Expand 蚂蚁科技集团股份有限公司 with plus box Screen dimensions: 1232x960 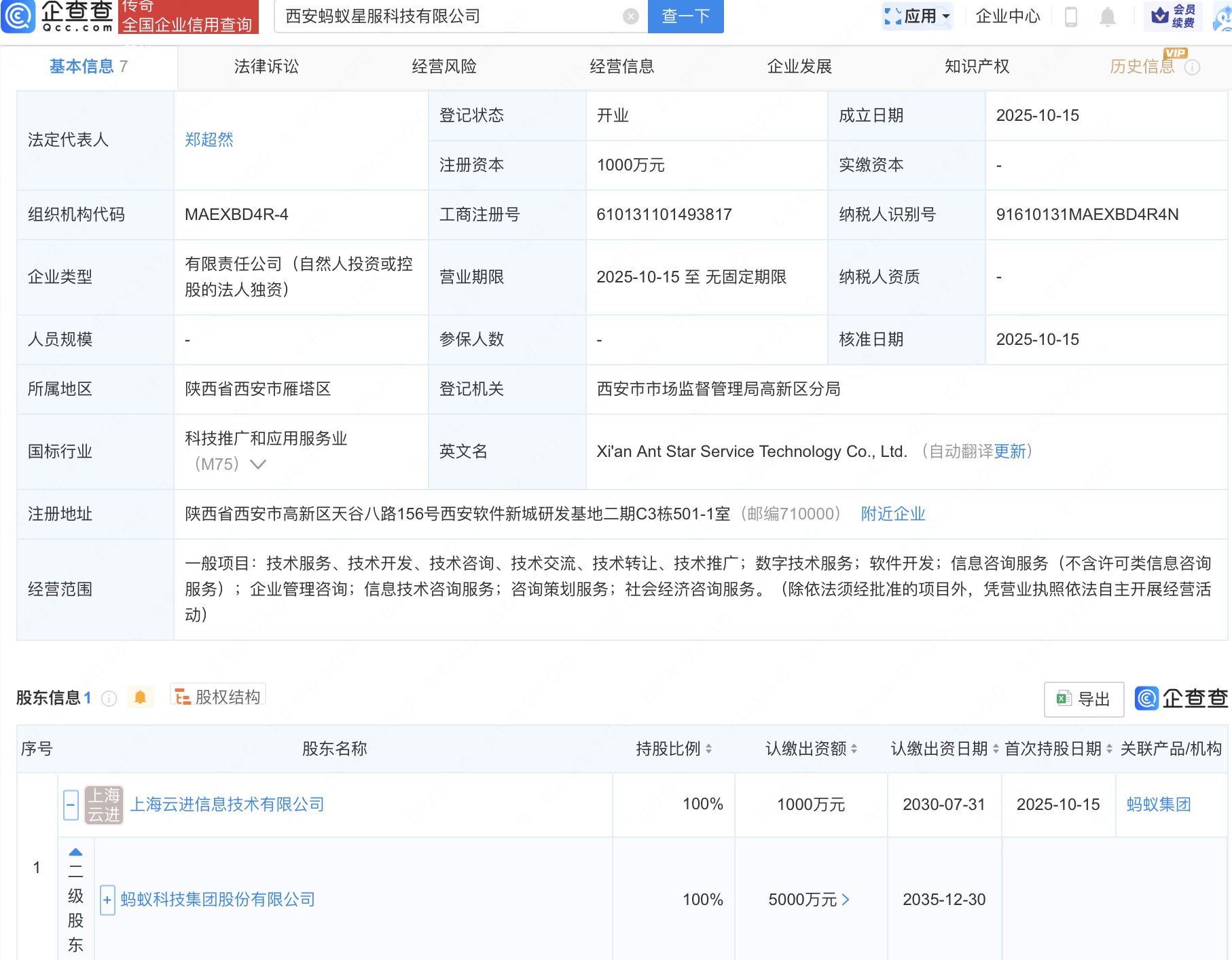[x=107, y=900]
